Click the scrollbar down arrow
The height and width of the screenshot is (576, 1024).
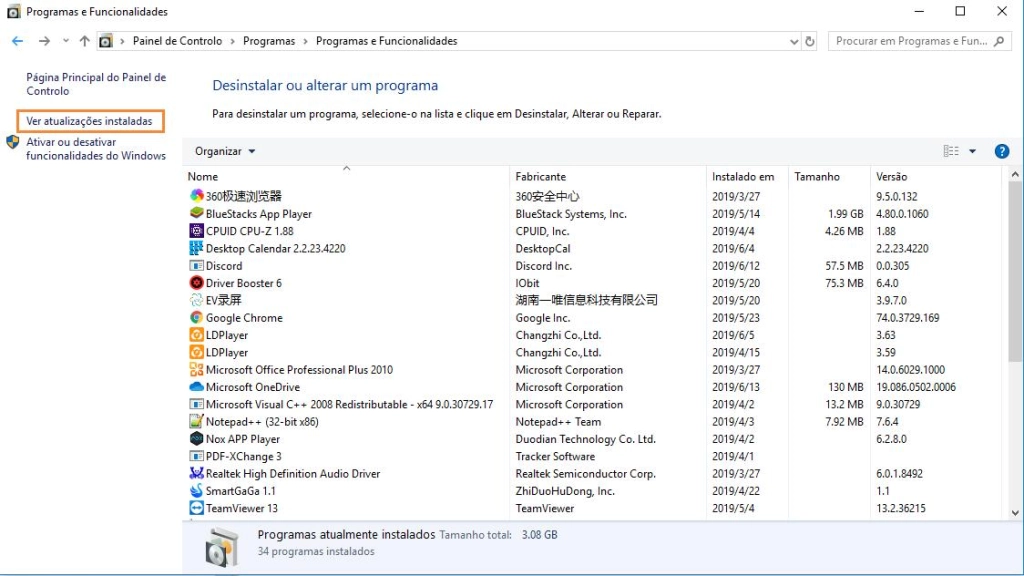1015,513
